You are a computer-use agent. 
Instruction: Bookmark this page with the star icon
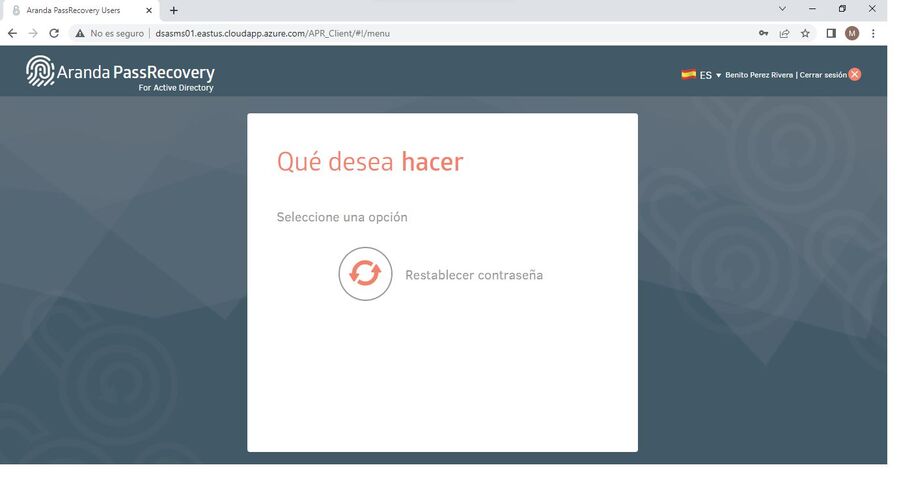(805, 33)
